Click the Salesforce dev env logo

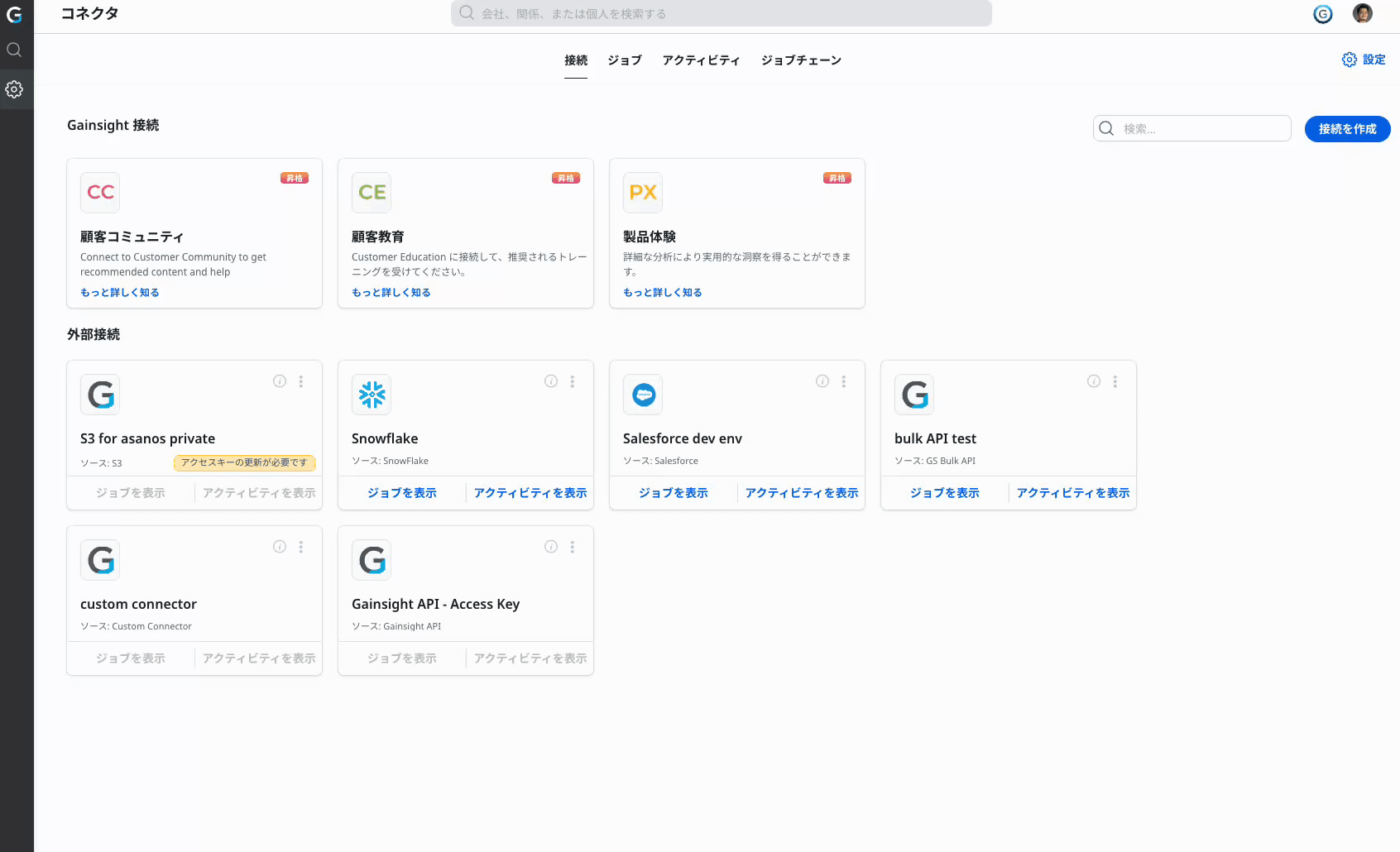click(x=643, y=395)
